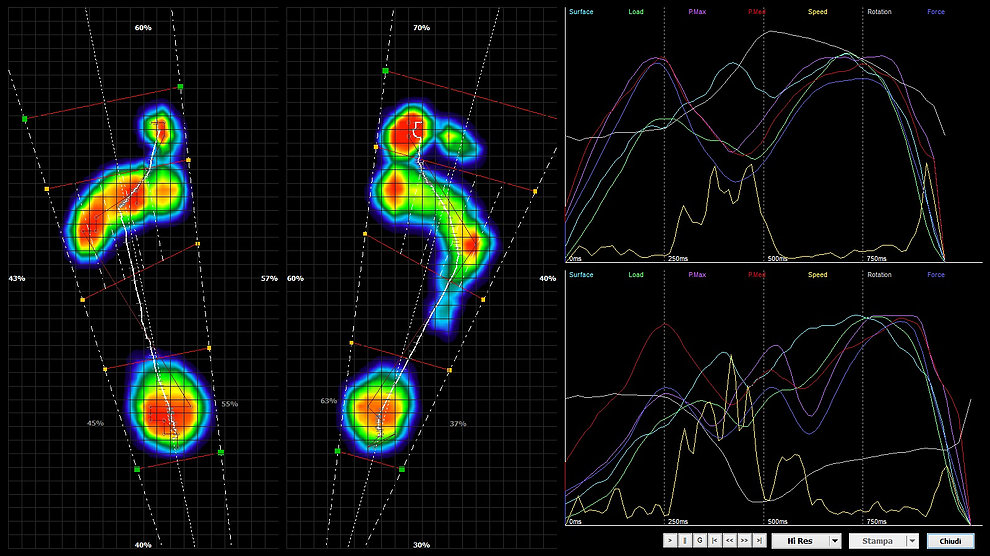Image resolution: width=990 pixels, height=556 pixels.
Task: Click the pause playback button
Action: point(685,541)
